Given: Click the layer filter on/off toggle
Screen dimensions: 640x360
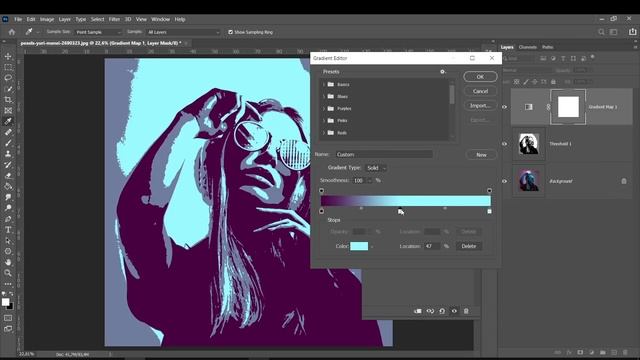Looking at the screenshot, I should point(593,57).
